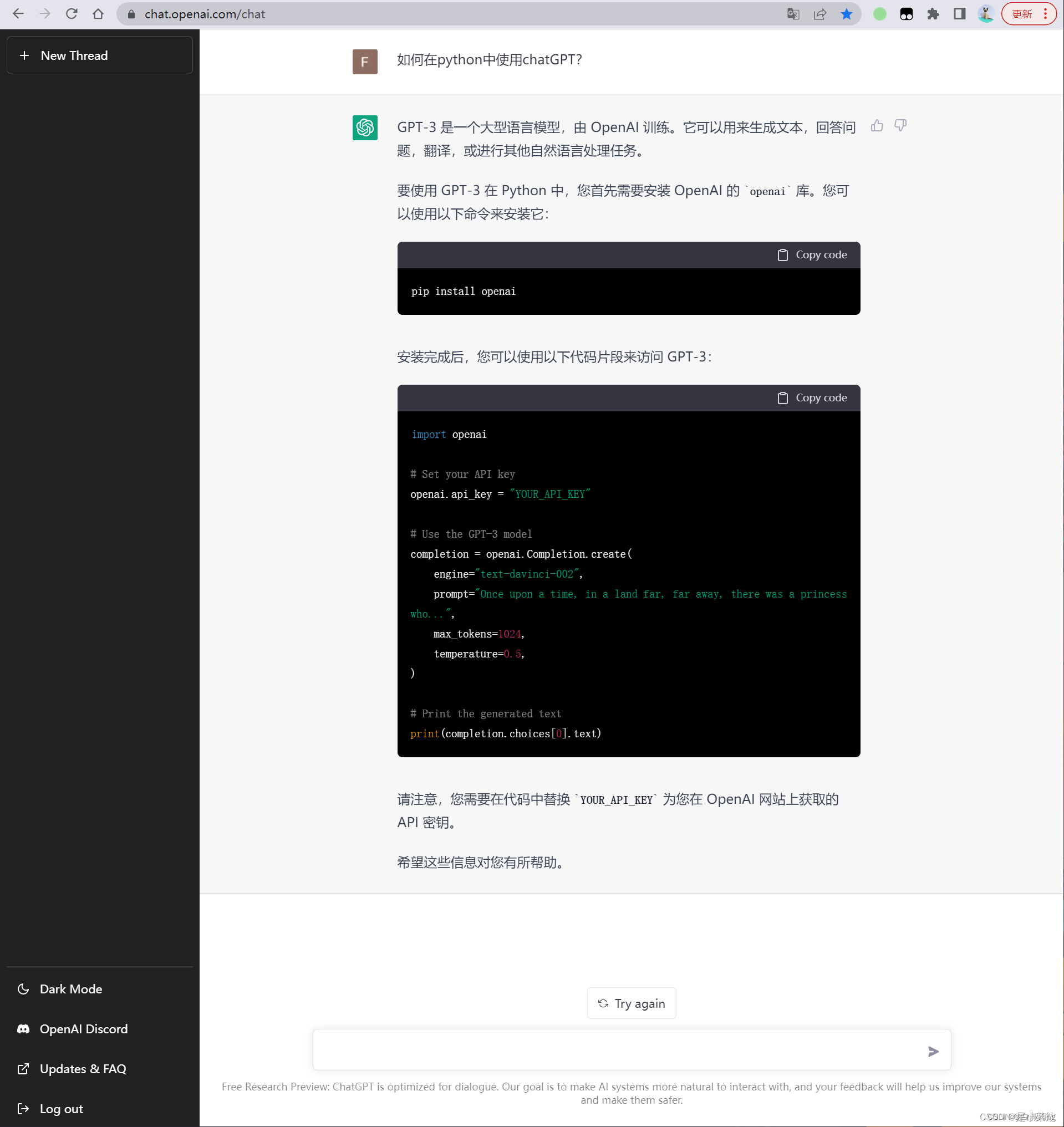Open the browser home page icon
1064x1127 pixels.
[98, 14]
